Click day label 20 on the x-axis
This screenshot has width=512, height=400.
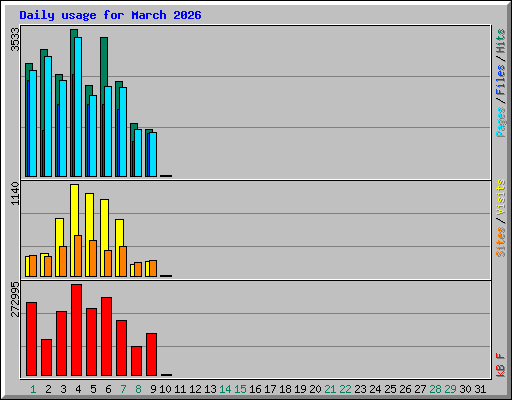click(315, 389)
